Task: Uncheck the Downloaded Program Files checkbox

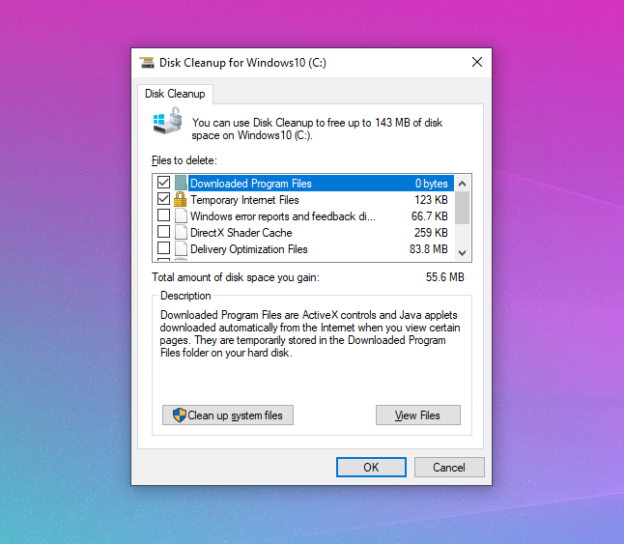Action: 164,184
